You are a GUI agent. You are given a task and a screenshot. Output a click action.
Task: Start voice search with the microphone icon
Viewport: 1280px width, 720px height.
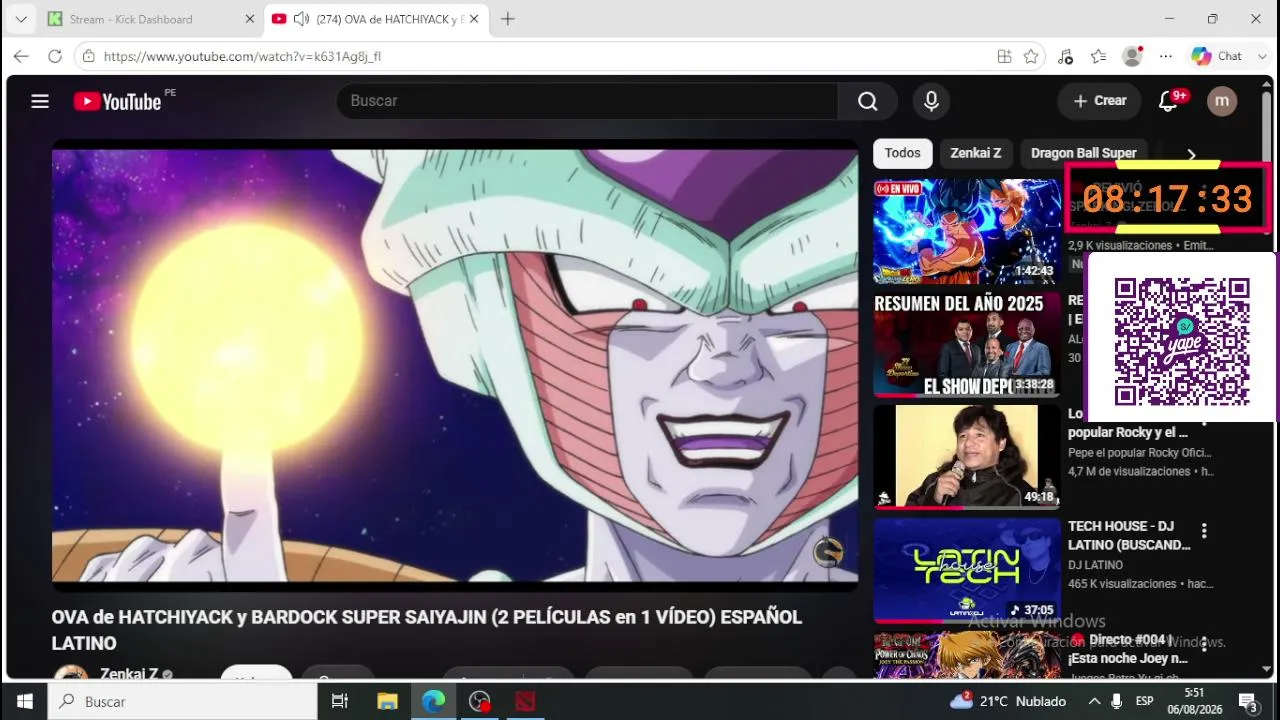(931, 101)
